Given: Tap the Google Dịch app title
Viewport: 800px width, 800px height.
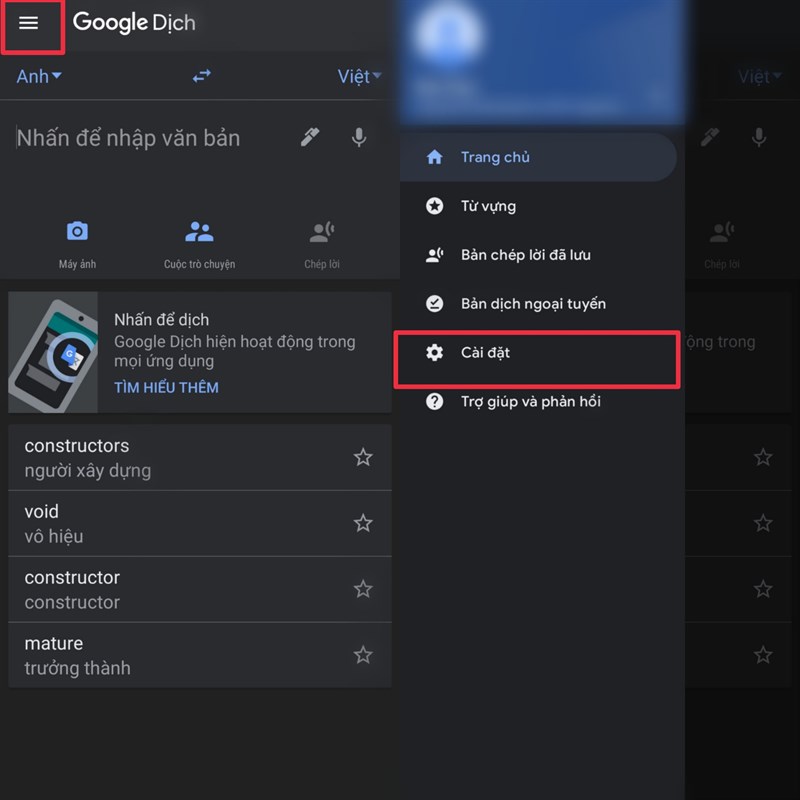Looking at the screenshot, I should point(134,23).
